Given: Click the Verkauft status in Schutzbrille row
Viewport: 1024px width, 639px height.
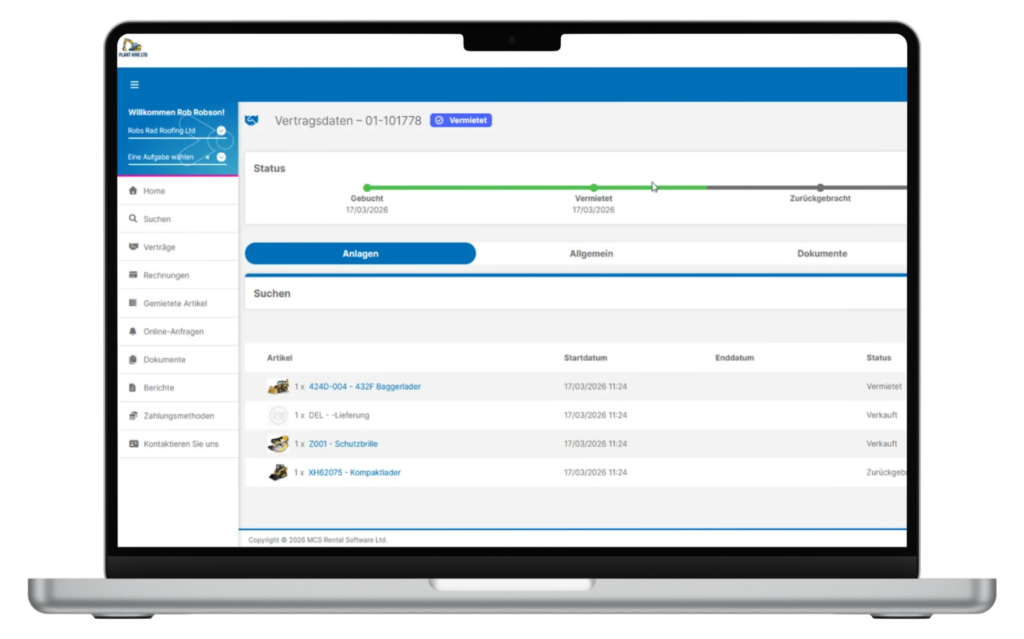Looking at the screenshot, I should 882,444.
